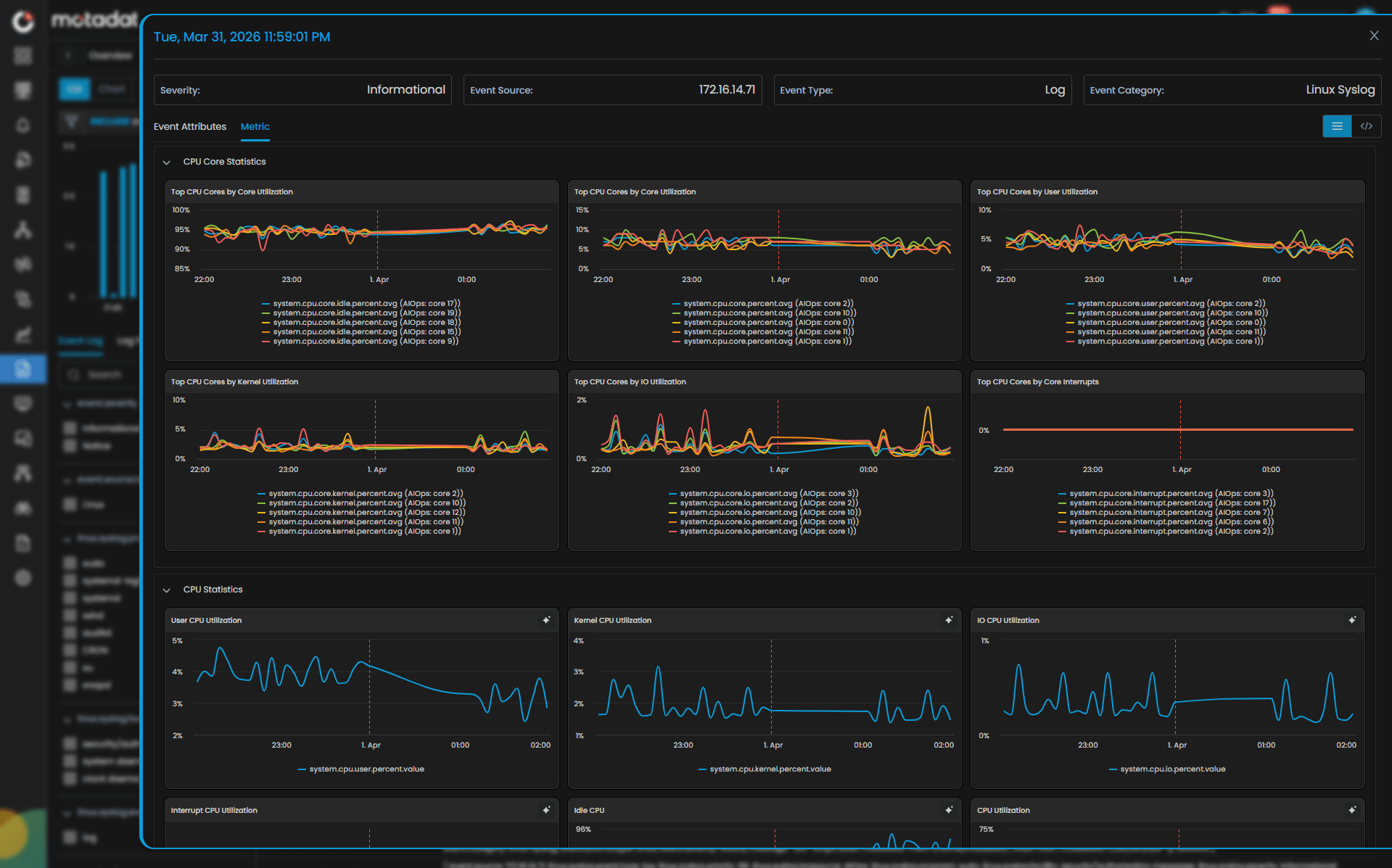The height and width of the screenshot is (868, 1392).
Task: Open the Event Log tab in the sidebar
Action: tap(80, 341)
